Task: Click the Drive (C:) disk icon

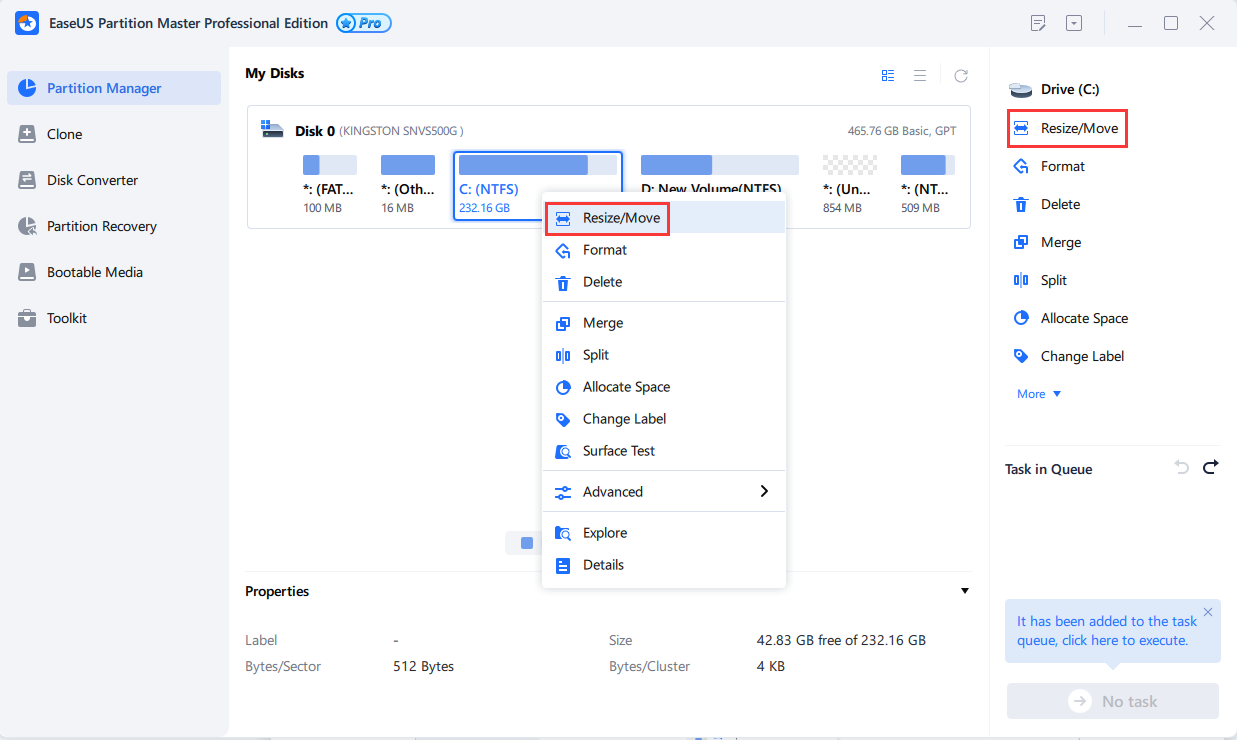Action: pos(1020,90)
